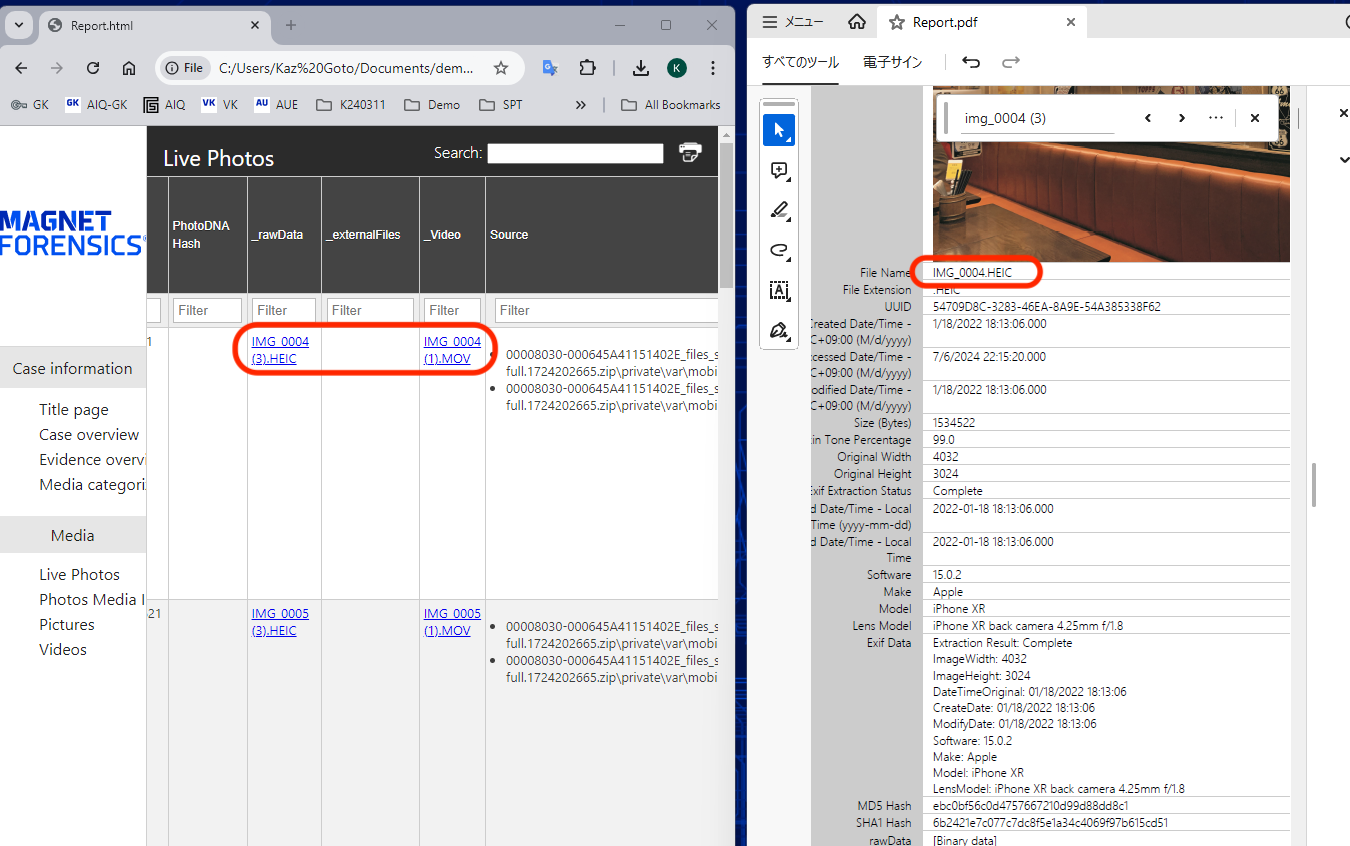
Task: Switch to the 電子サイン tab
Action: pos(892,61)
